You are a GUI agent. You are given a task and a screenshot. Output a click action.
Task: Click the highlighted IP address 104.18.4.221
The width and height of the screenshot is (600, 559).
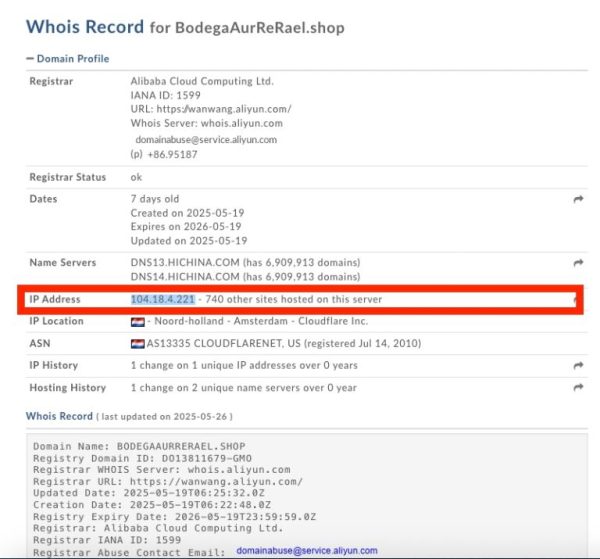pyautogui.click(x=163, y=300)
